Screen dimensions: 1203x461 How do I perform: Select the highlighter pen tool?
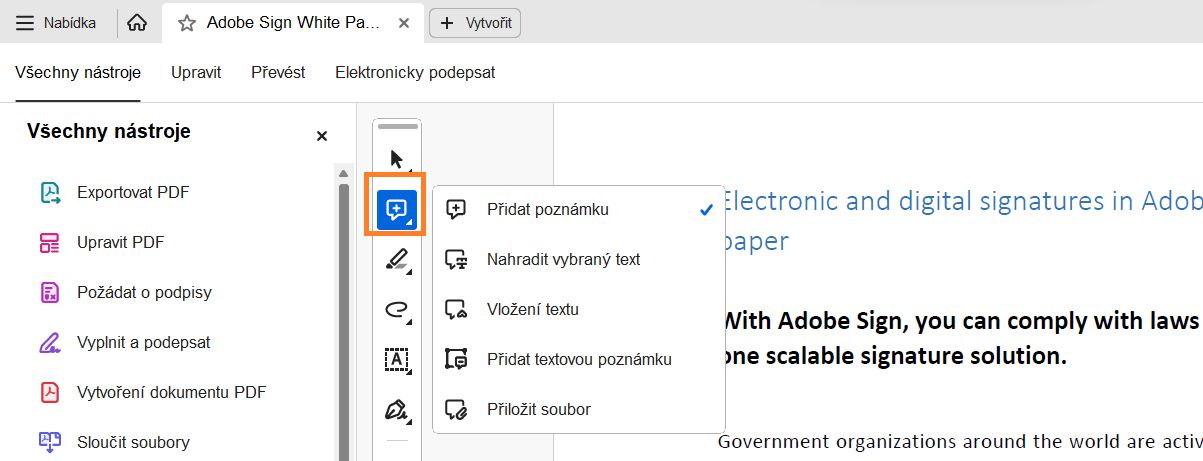pos(397,260)
